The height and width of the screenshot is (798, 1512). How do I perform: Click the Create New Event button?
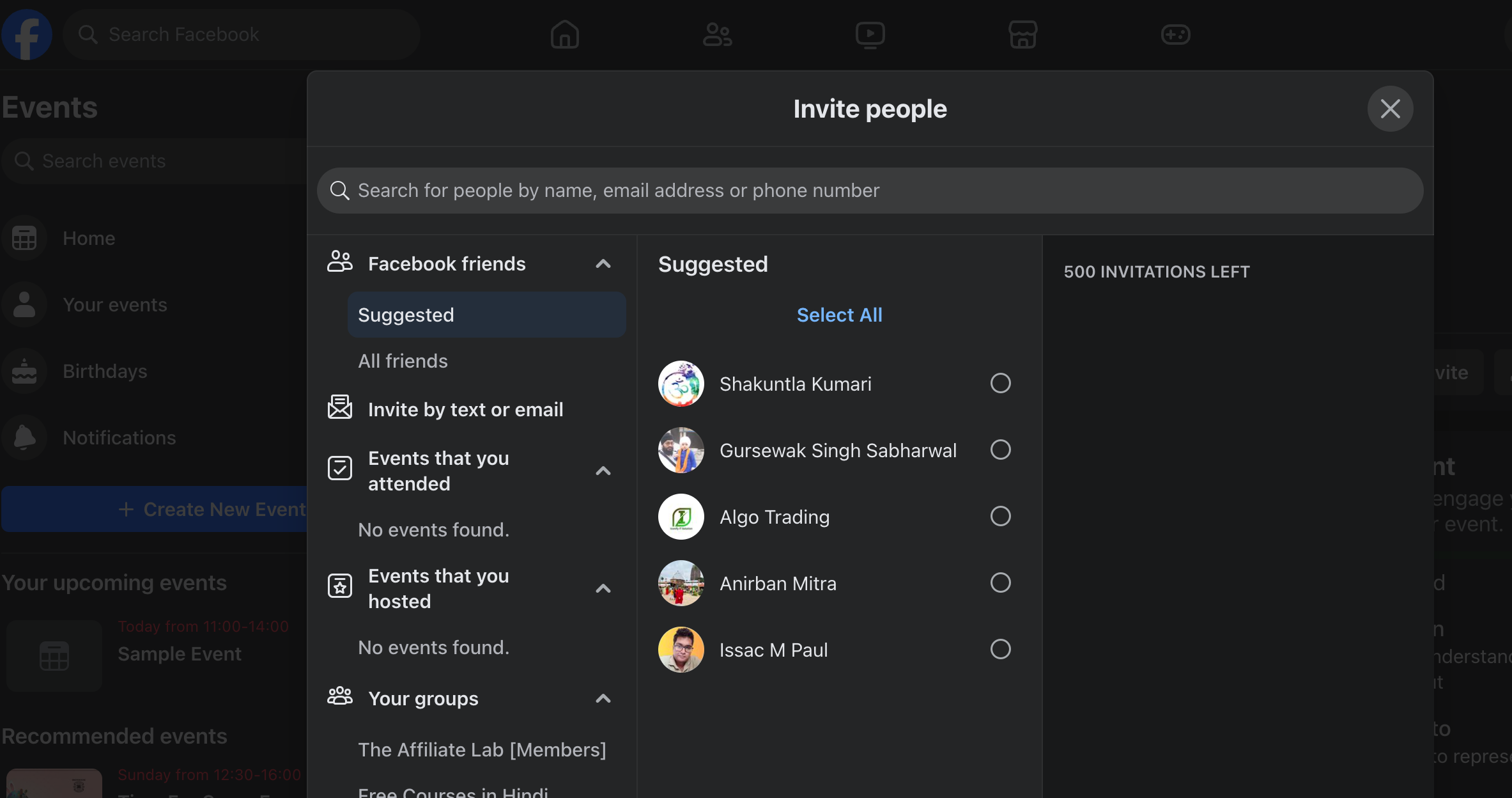(x=155, y=509)
